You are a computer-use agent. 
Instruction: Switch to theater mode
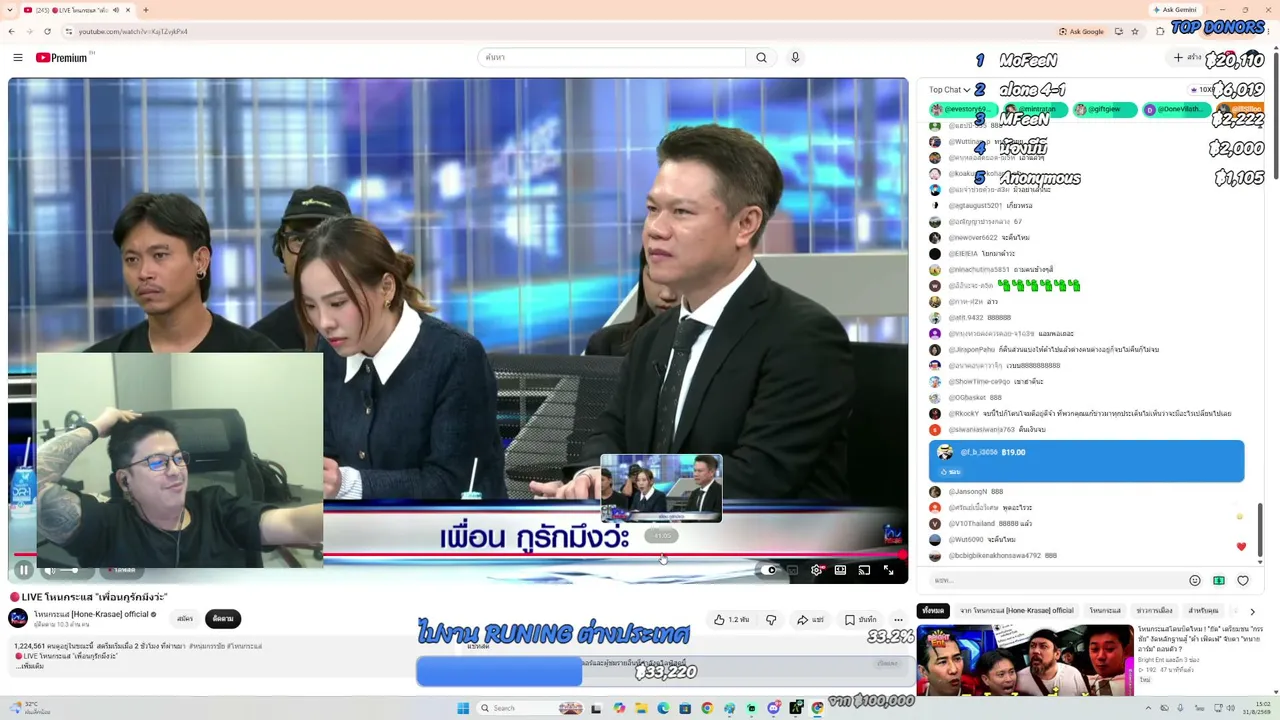click(840, 570)
